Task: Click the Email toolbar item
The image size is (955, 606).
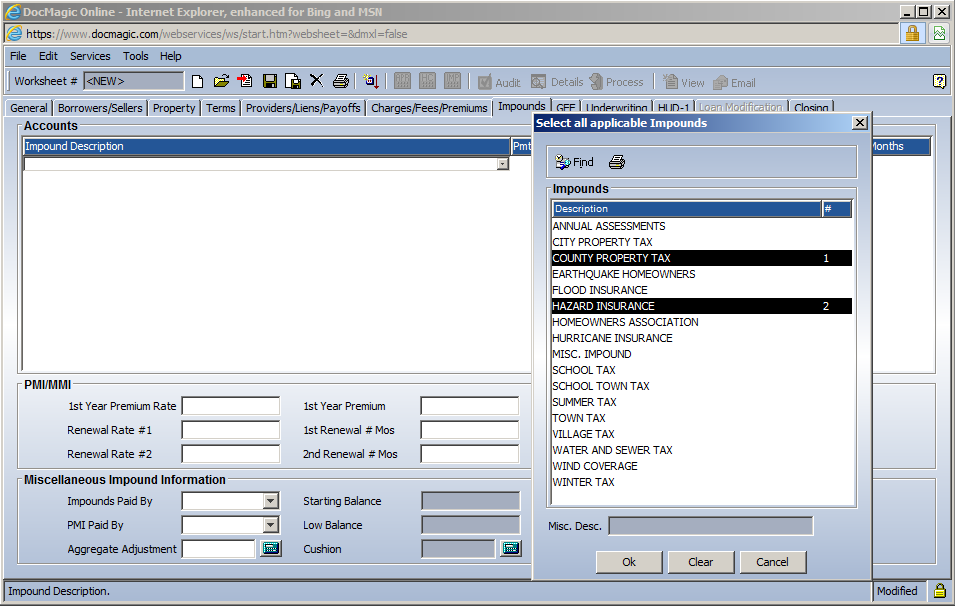Action: pyautogui.click(x=735, y=82)
